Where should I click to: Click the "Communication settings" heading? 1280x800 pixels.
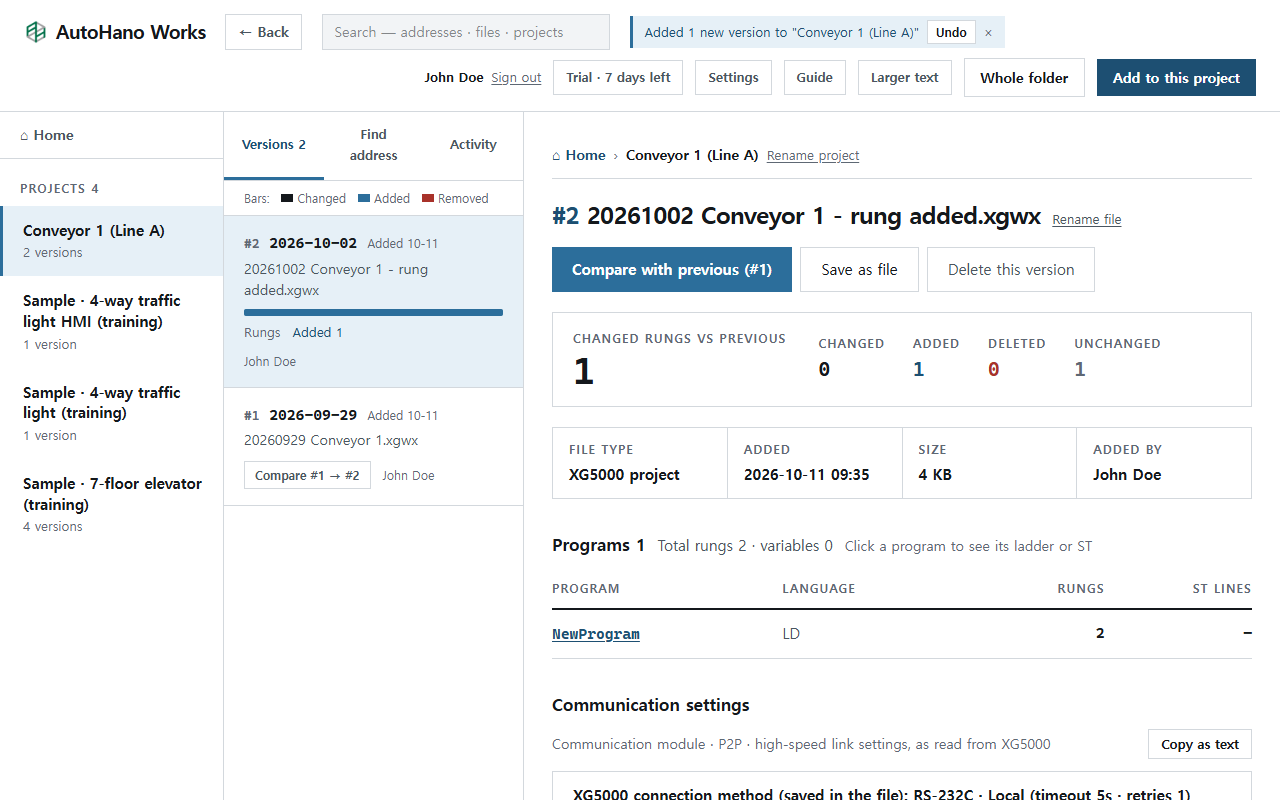click(651, 705)
